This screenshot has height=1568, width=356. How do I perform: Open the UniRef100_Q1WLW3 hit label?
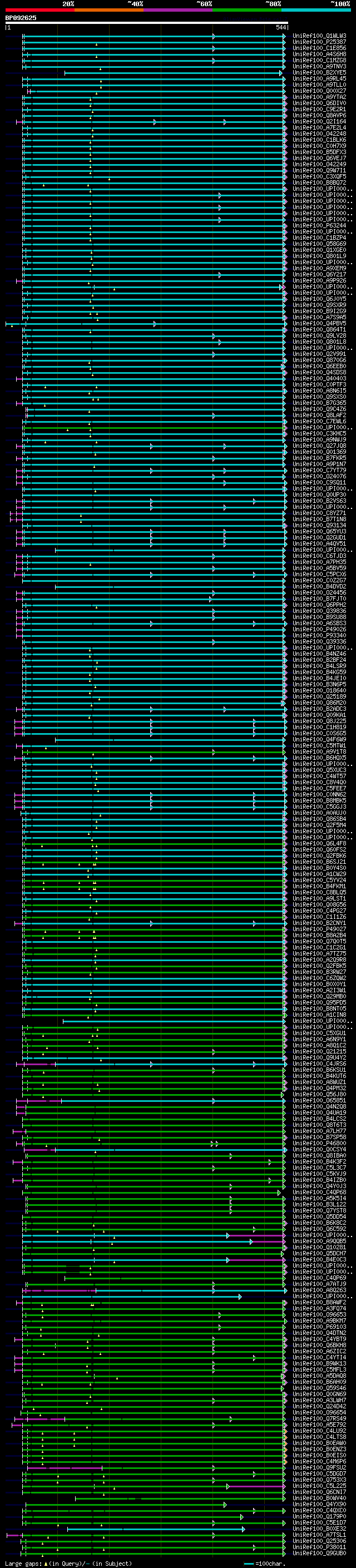319,36
